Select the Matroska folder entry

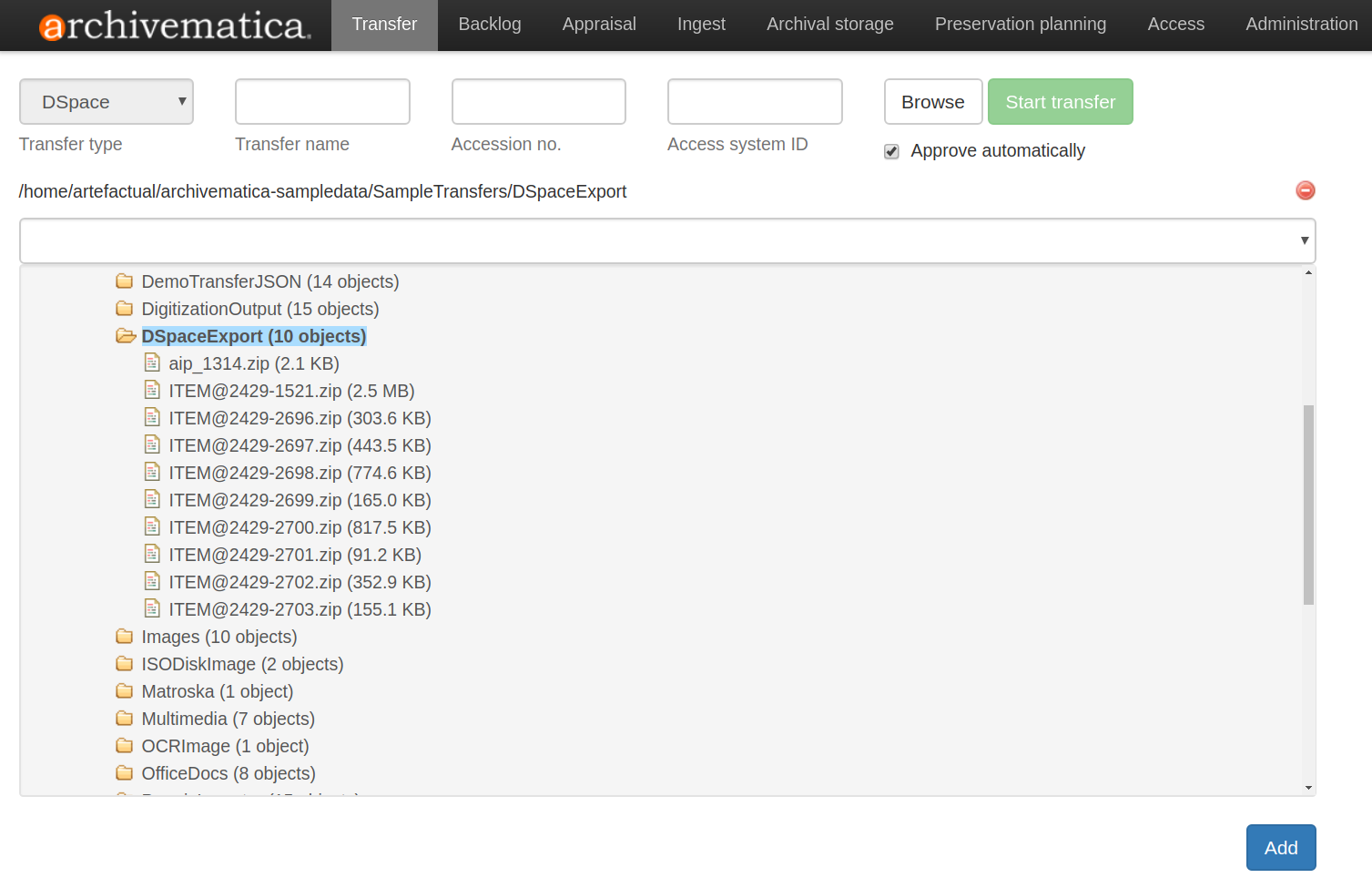(217, 690)
